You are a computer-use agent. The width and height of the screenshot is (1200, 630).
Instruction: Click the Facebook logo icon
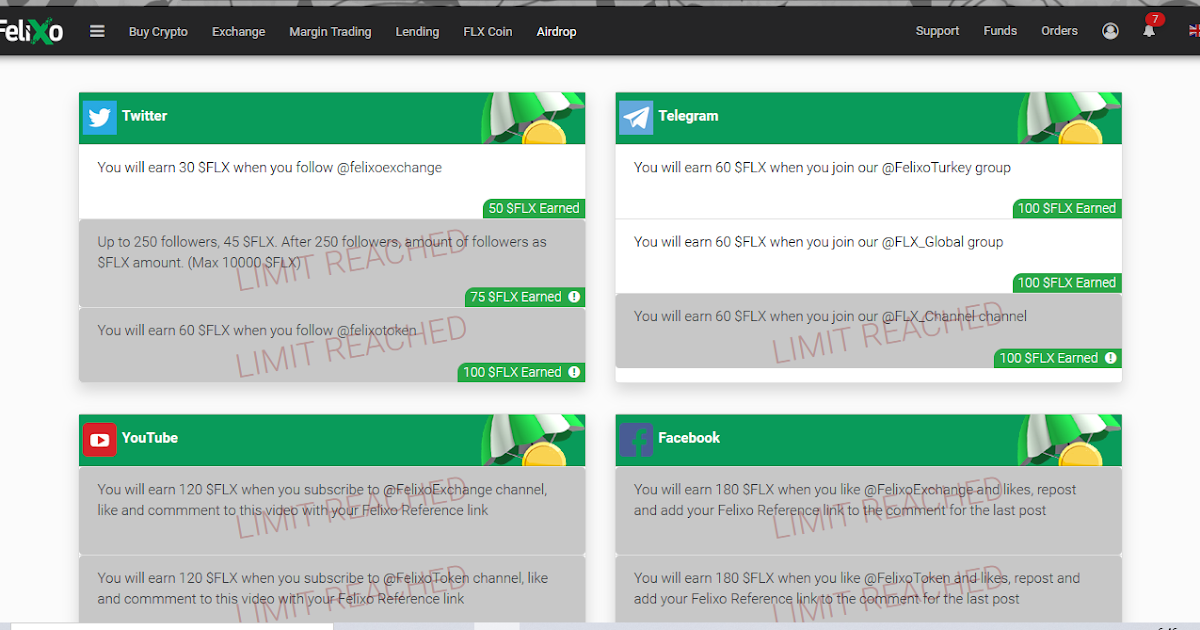point(636,439)
